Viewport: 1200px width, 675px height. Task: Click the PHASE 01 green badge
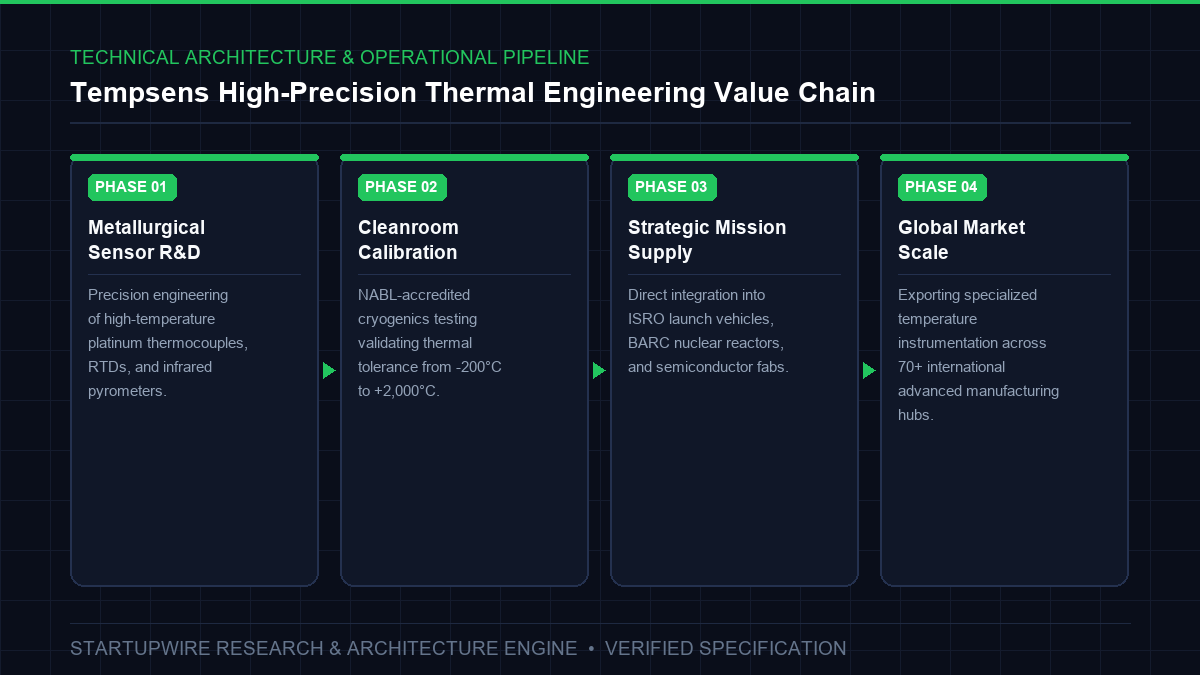(x=132, y=187)
